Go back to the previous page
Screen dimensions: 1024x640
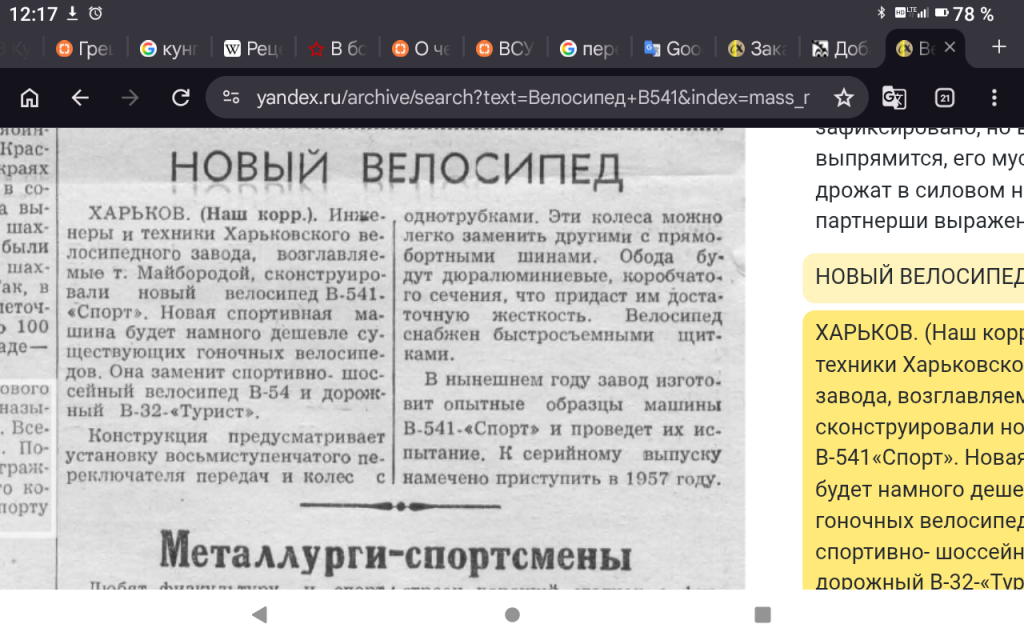(80, 97)
